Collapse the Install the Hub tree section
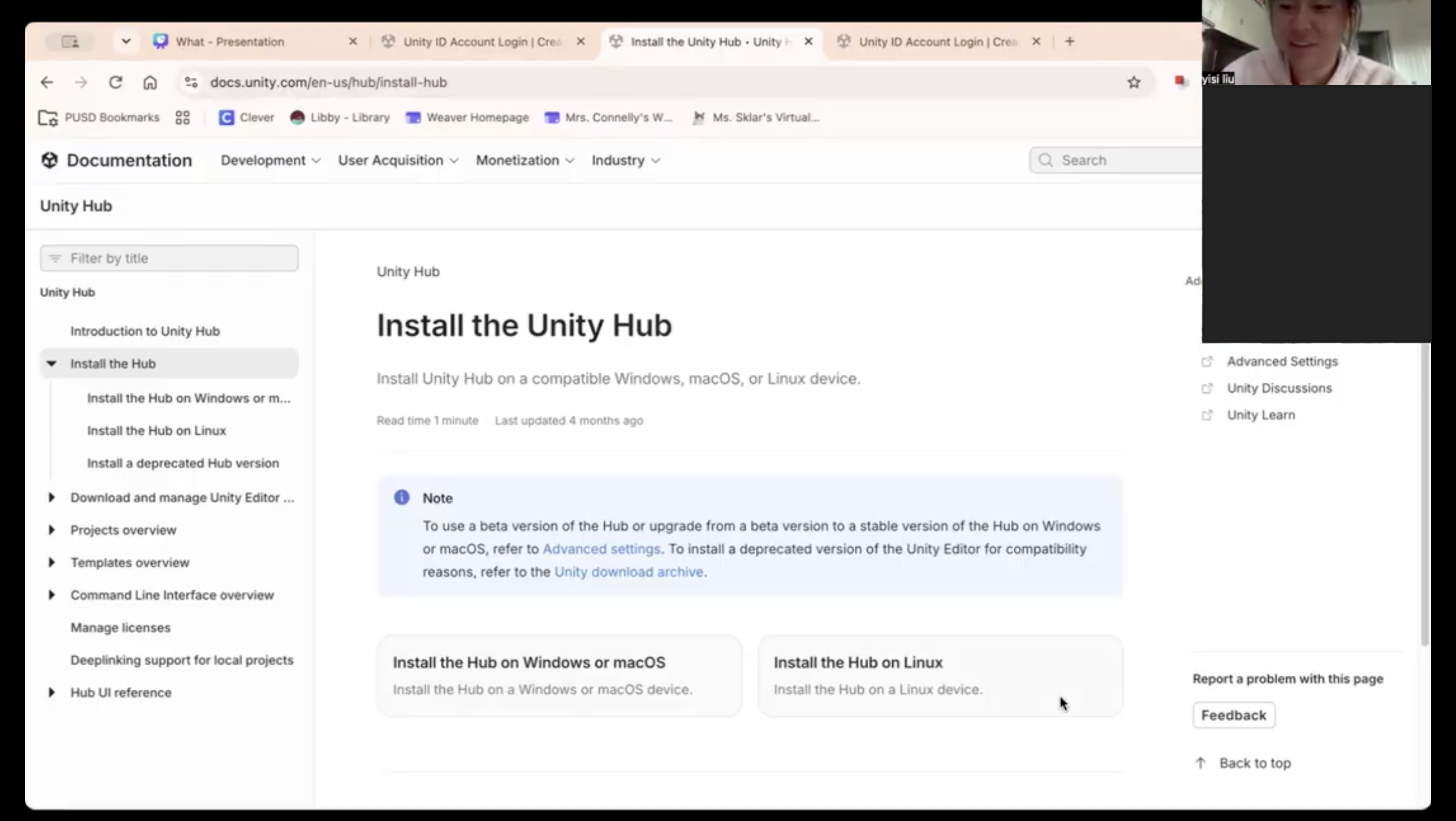1456x821 pixels. click(52, 363)
